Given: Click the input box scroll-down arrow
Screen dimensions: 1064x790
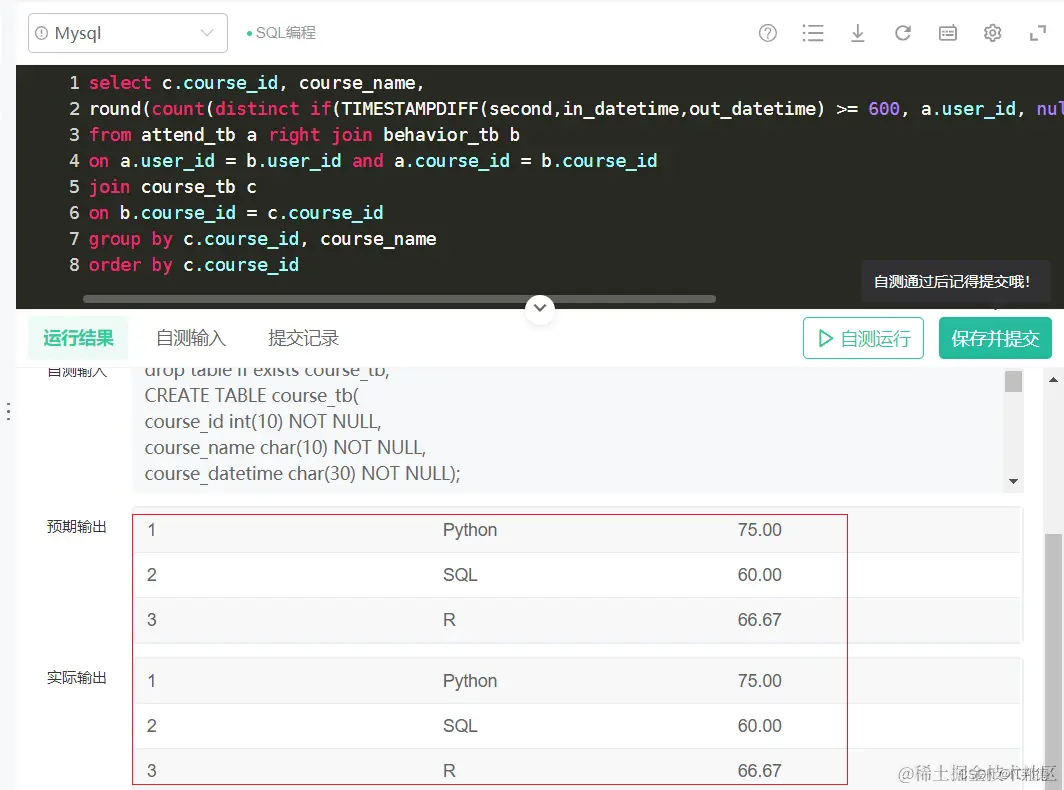Looking at the screenshot, I should tap(1013, 481).
